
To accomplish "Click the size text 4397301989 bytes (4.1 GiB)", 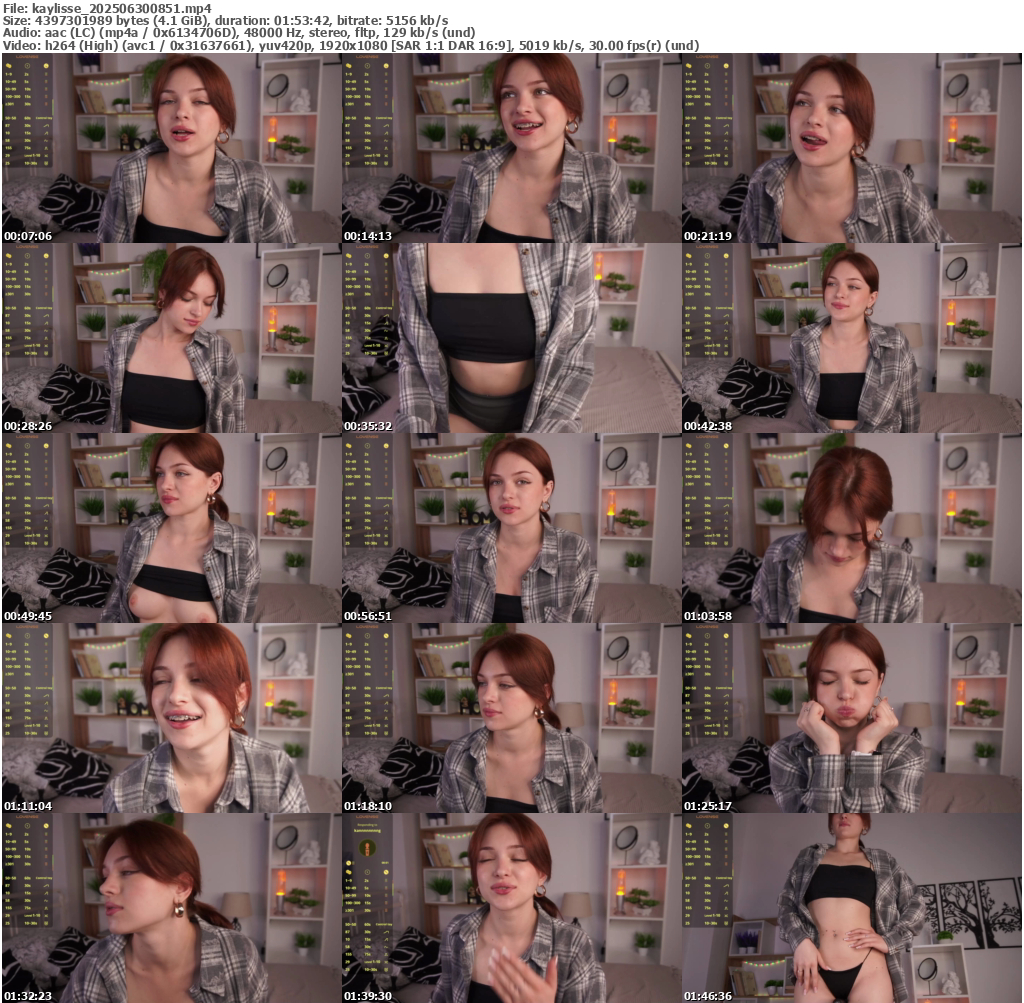I will [x=121, y=20].
